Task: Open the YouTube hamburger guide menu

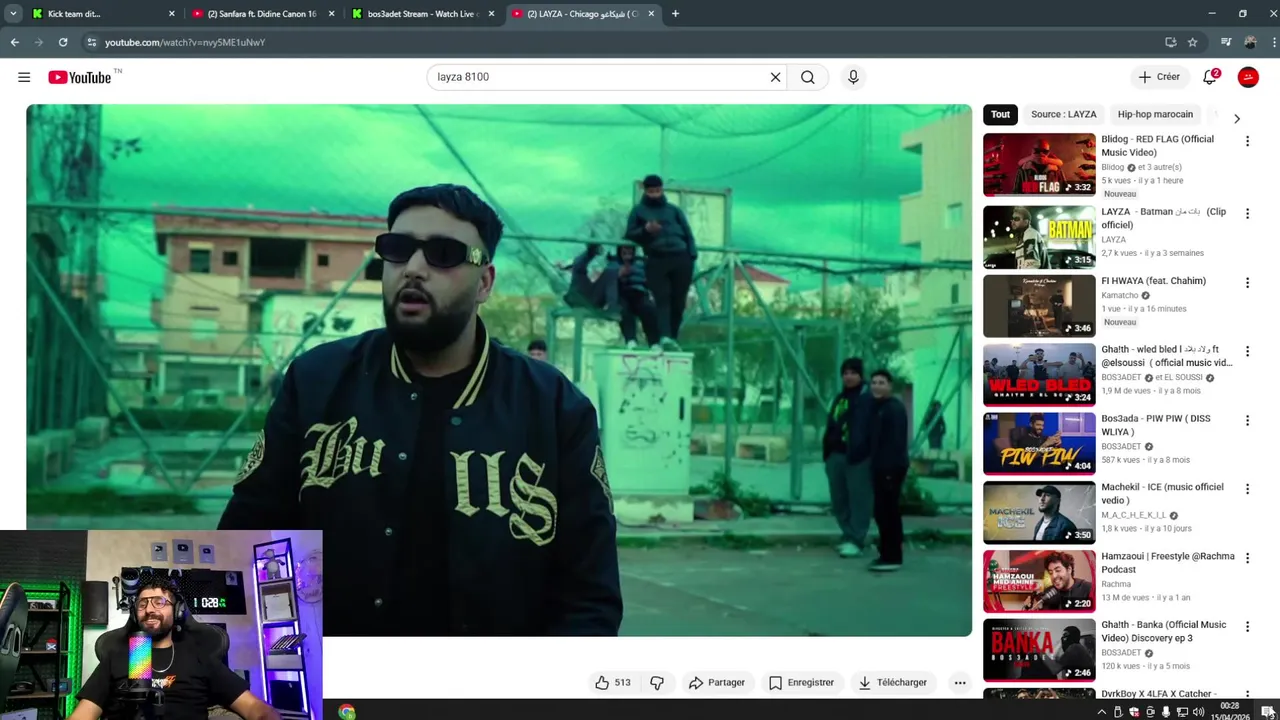Action: point(24,77)
